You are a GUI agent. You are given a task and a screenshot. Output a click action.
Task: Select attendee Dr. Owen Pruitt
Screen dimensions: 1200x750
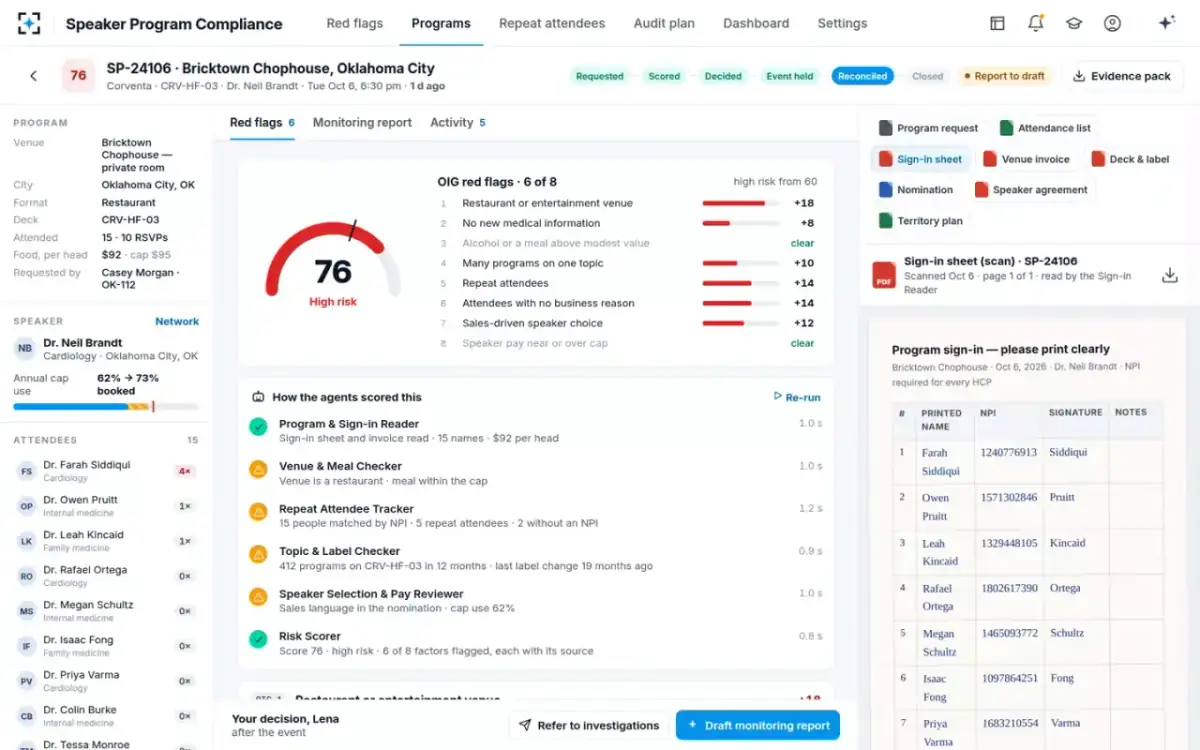pos(106,505)
